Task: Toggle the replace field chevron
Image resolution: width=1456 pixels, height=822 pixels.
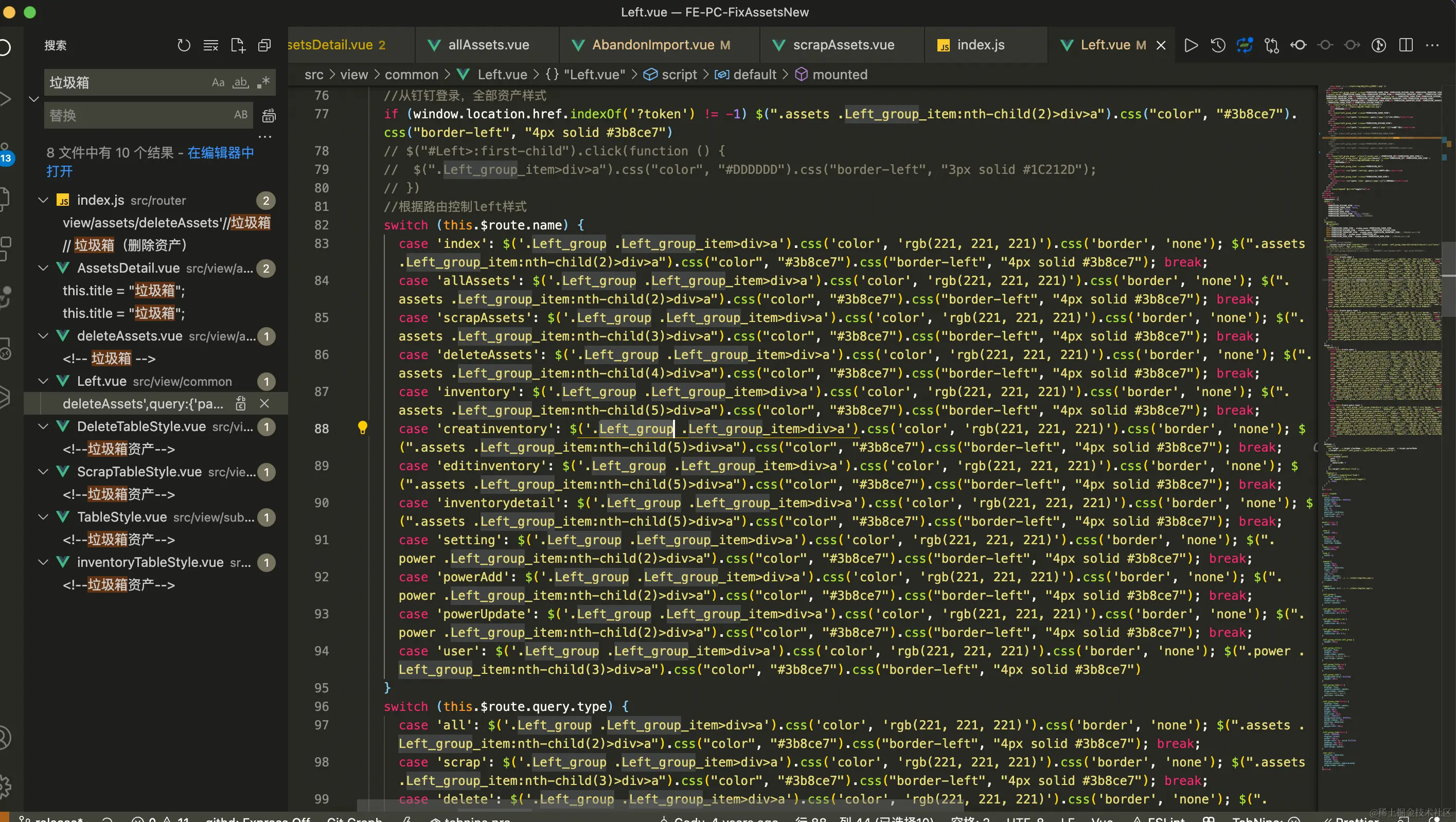Action: [34, 99]
